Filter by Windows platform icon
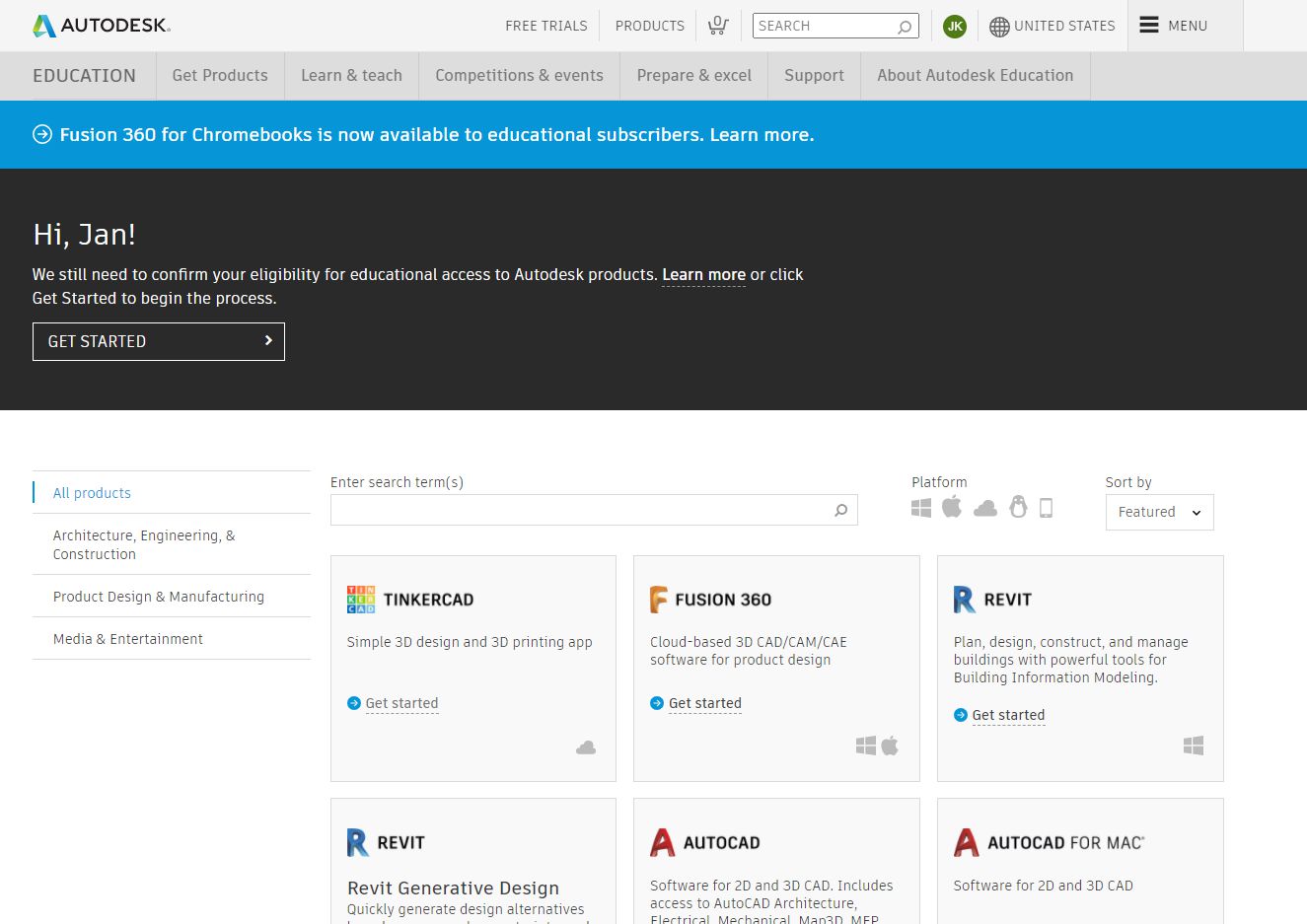 click(x=921, y=508)
